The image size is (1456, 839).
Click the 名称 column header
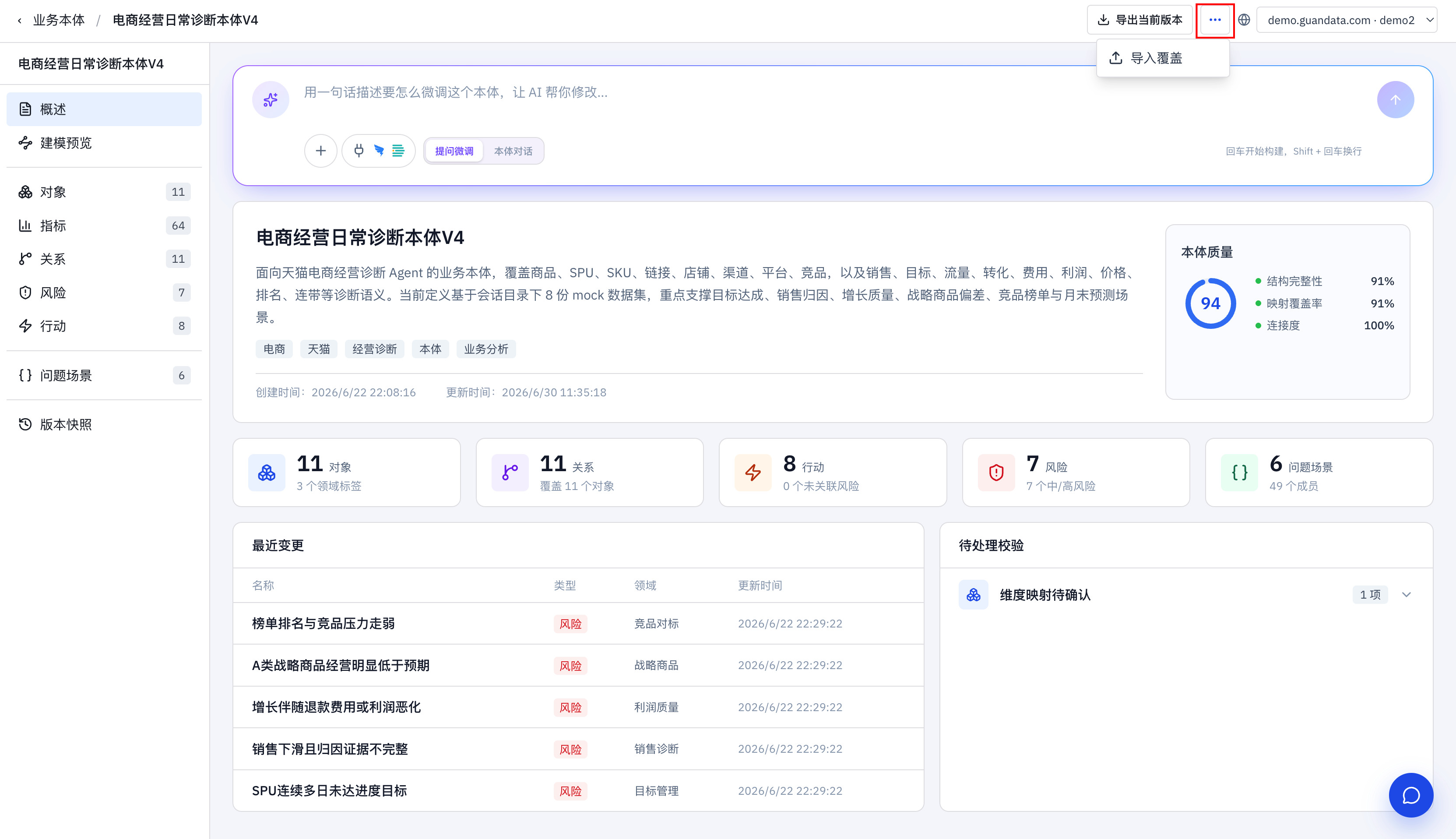263,585
